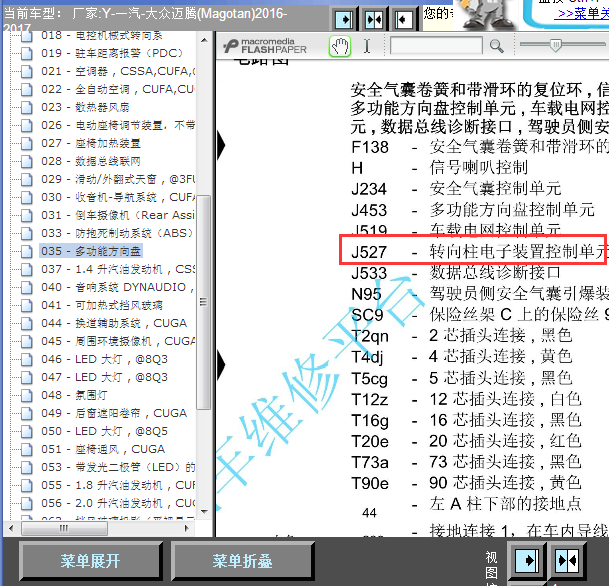Click document icon for 019 驻车距离报警
609x586 pixels.
point(27,53)
